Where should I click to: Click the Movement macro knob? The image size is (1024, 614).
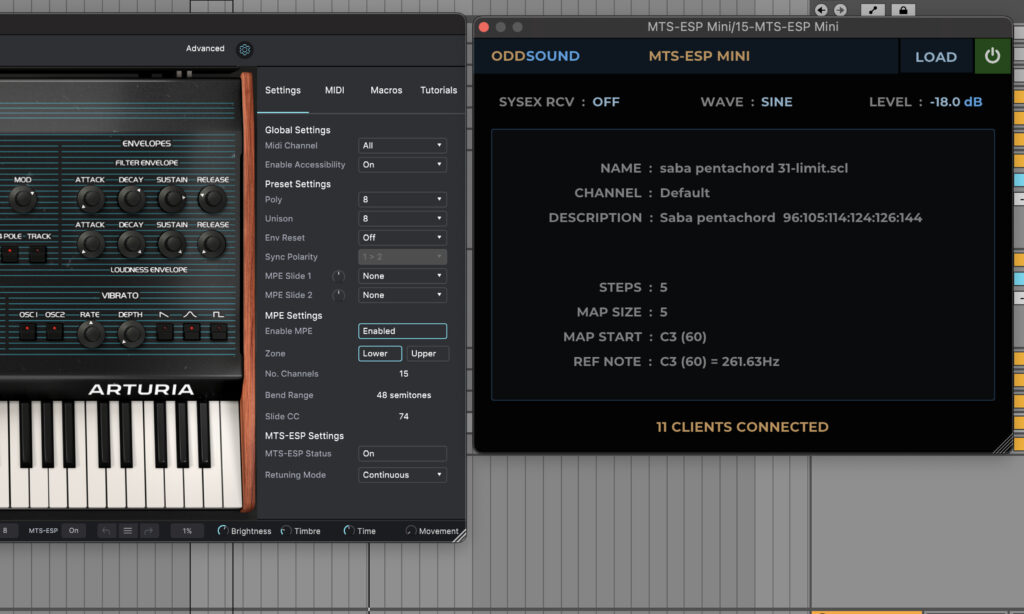pos(411,530)
